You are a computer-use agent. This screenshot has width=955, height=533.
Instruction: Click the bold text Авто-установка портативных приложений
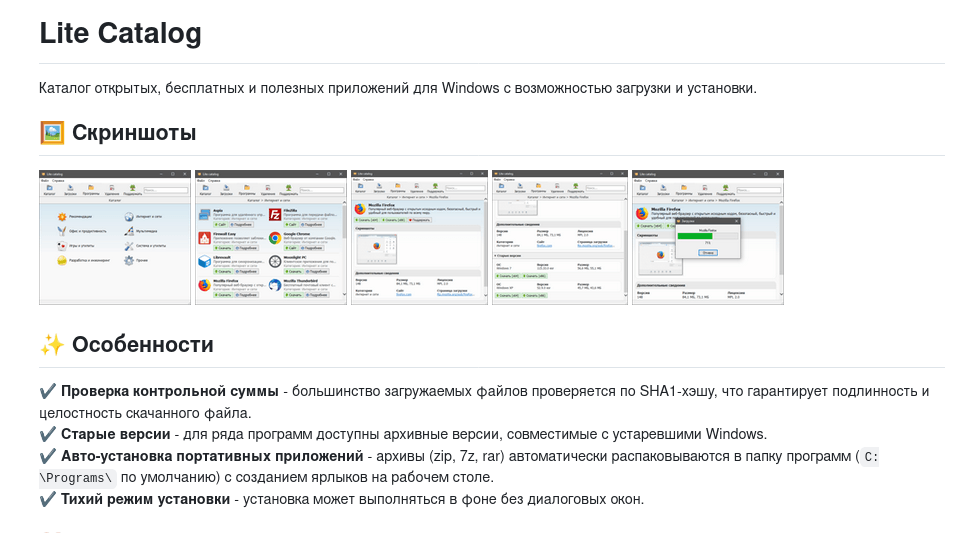212,456
